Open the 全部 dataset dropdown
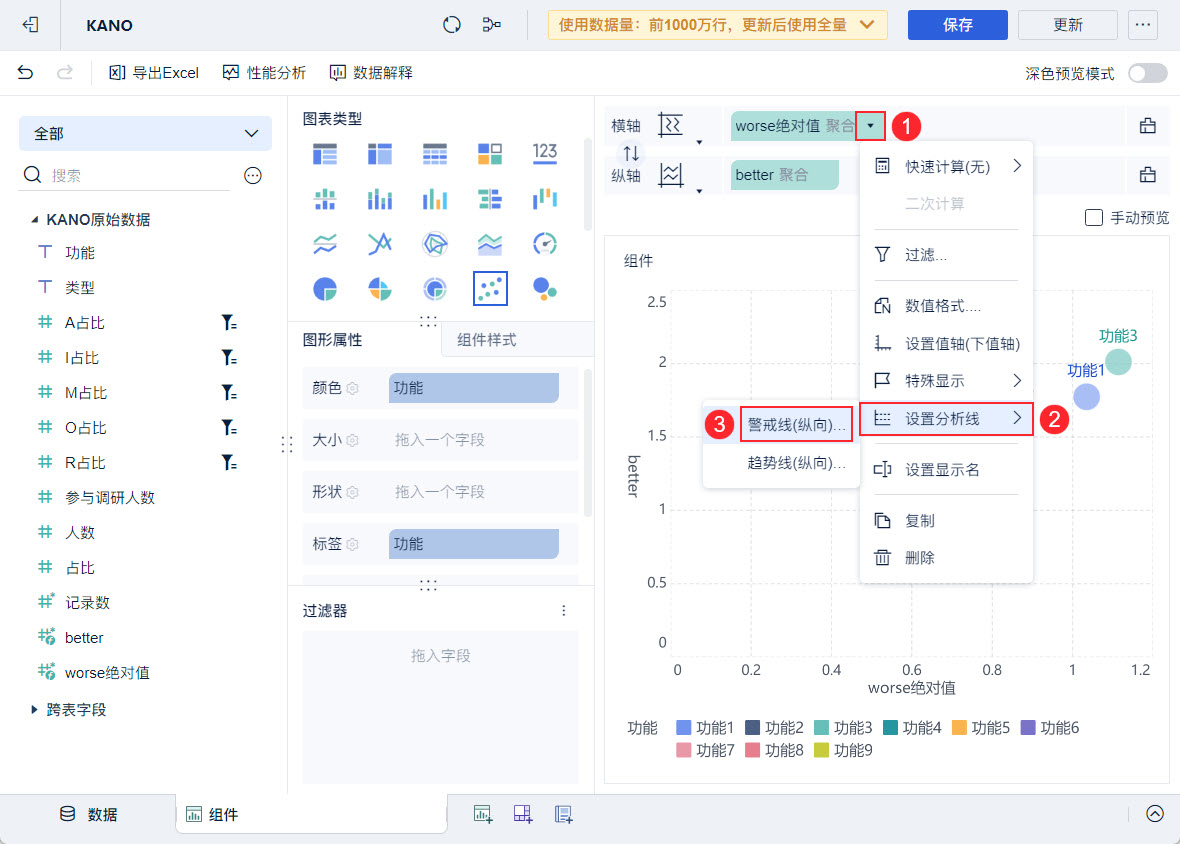This screenshot has width=1180, height=844. 145,133
